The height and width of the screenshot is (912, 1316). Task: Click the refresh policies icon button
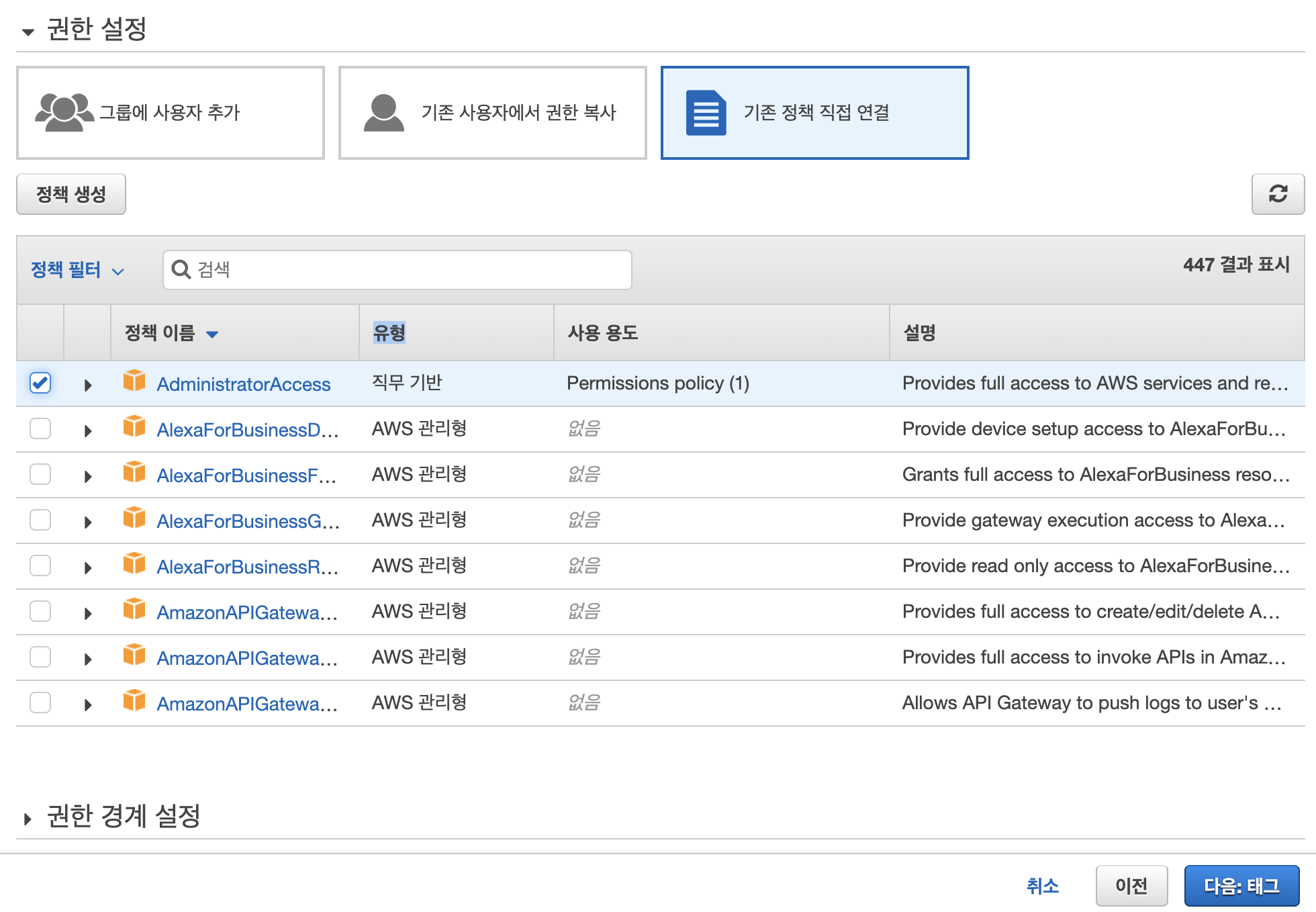(1277, 194)
